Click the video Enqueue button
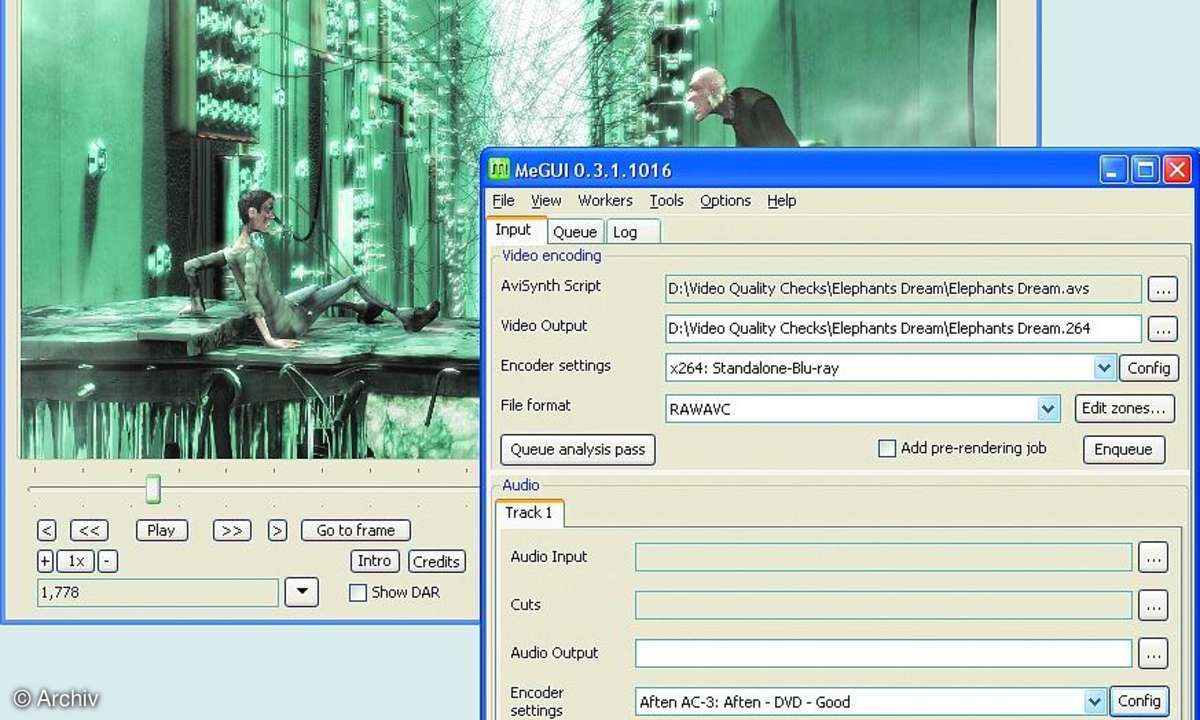The width and height of the screenshot is (1200, 720). (1123, 450)
